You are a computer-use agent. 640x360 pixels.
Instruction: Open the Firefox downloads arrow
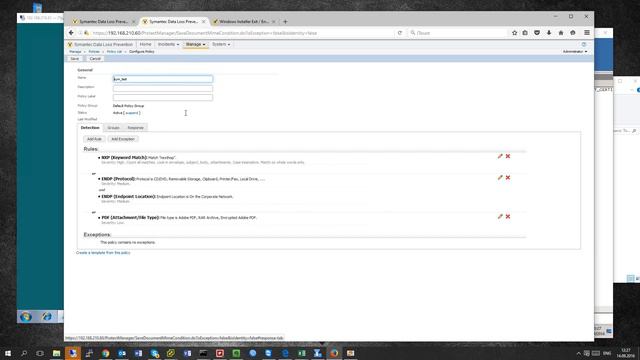coord(549,33)
